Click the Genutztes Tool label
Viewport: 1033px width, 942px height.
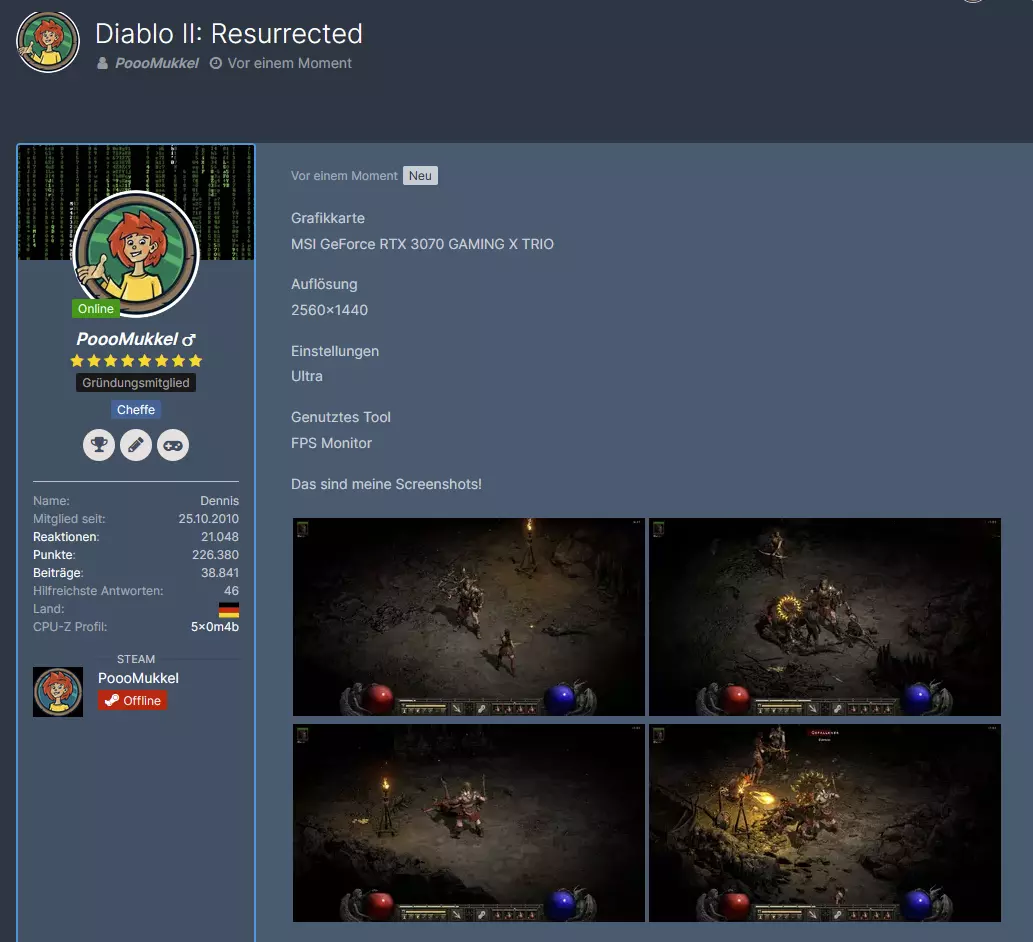[341, 418]
